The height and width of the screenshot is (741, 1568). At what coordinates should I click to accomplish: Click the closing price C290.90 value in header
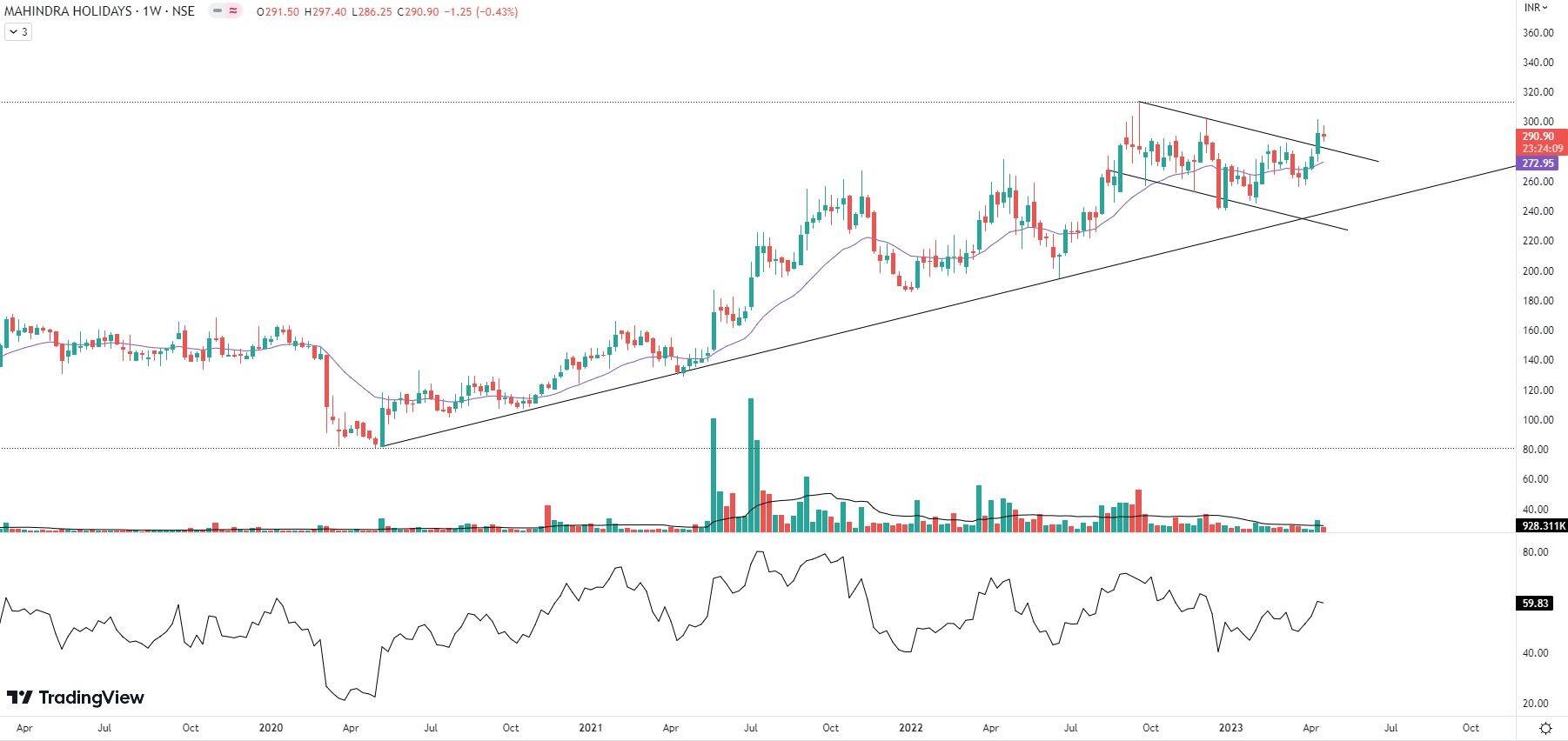[x=419, y=12]
